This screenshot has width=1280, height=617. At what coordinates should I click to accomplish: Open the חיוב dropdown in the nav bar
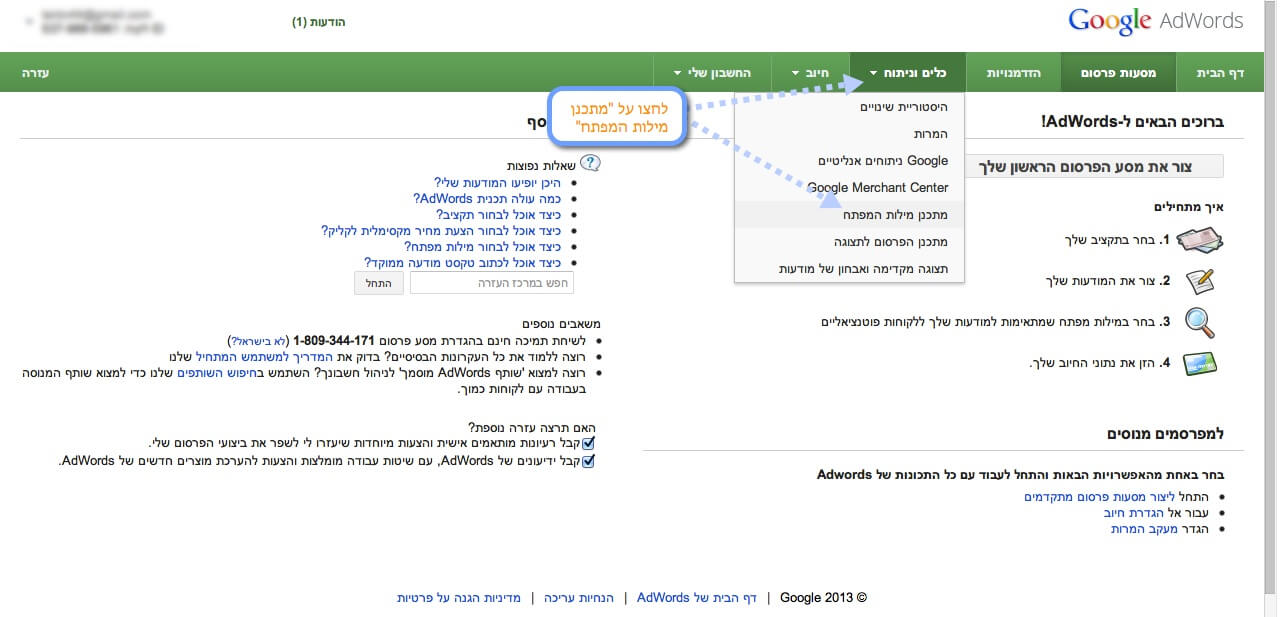pos(811,73)
